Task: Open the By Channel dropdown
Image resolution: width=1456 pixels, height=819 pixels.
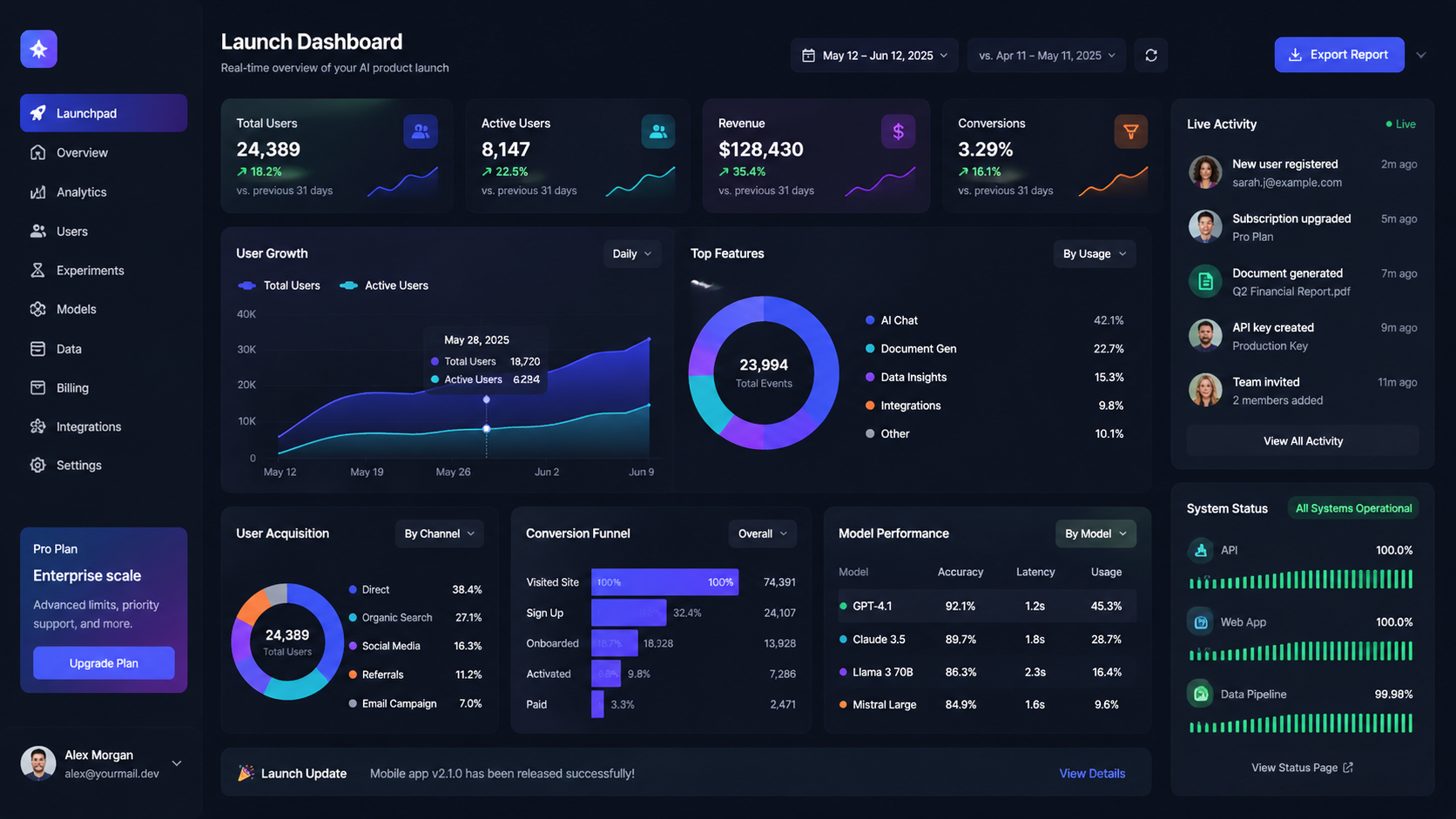Action: (439, 534)
